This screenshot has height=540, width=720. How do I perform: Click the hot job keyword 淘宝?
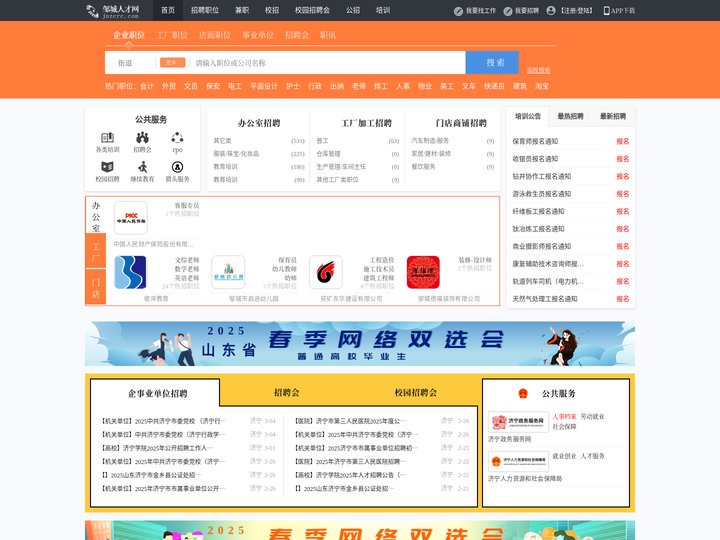click(x=542, y=86)
